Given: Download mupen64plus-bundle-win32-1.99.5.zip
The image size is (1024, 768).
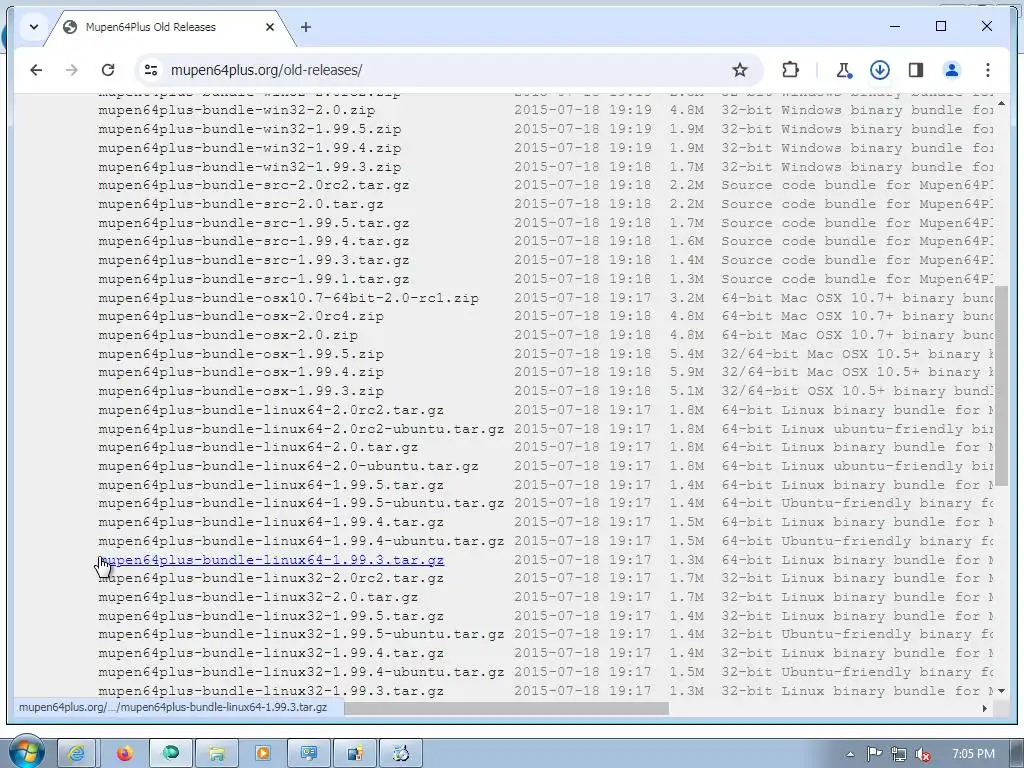Looking at the screenshot, I should click(249, 129).
